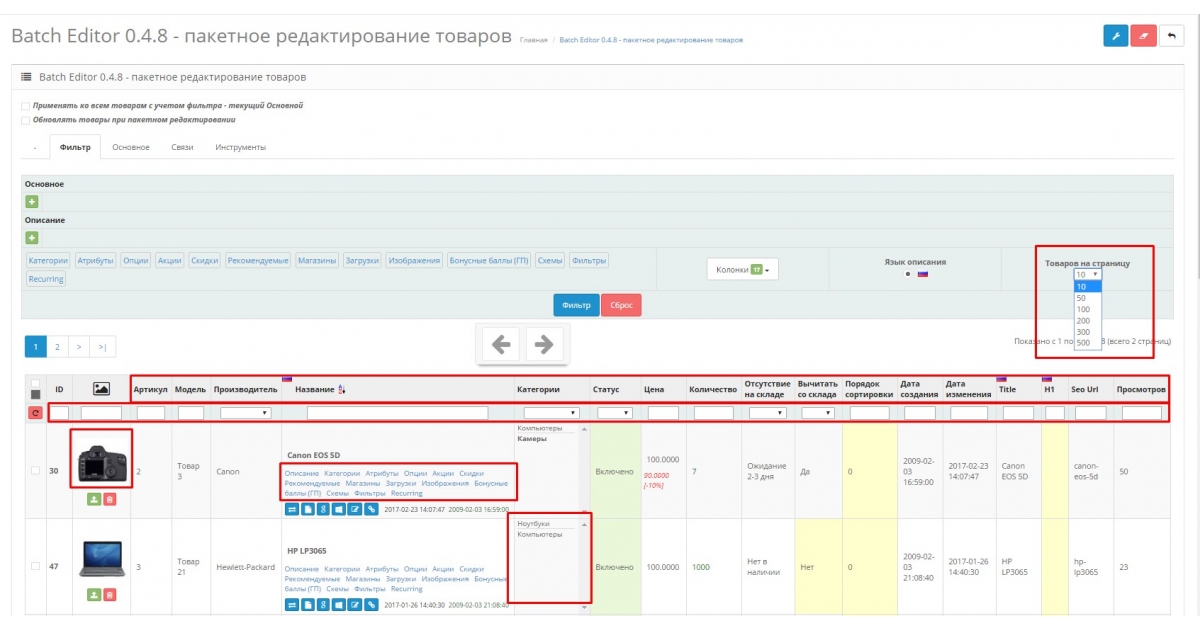Click red delete icon under HP LP3065 image
Screen dimensions: 1200x630
coord(110,594)
